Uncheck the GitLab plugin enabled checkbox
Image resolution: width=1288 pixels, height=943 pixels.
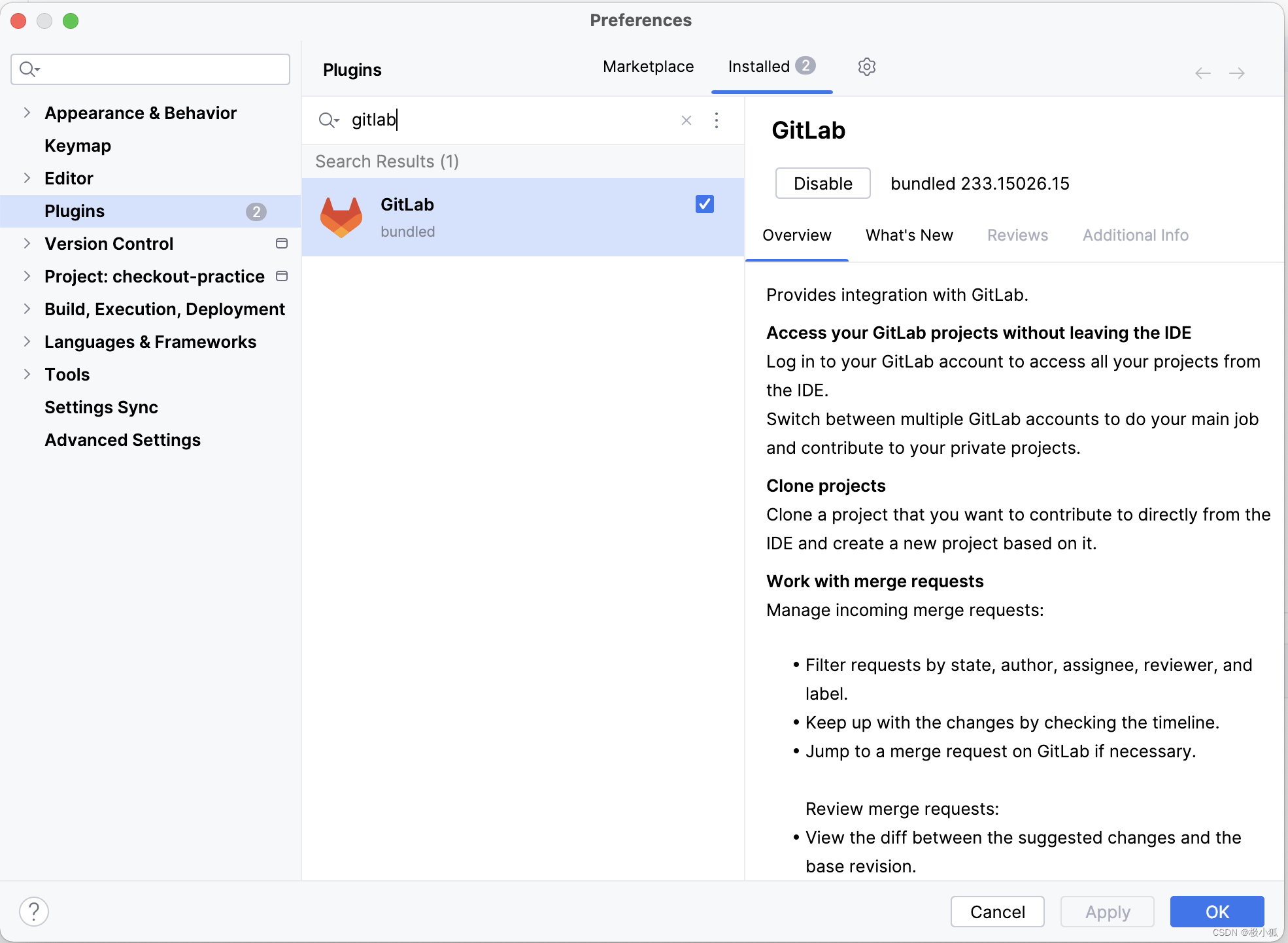click(705, 204)
